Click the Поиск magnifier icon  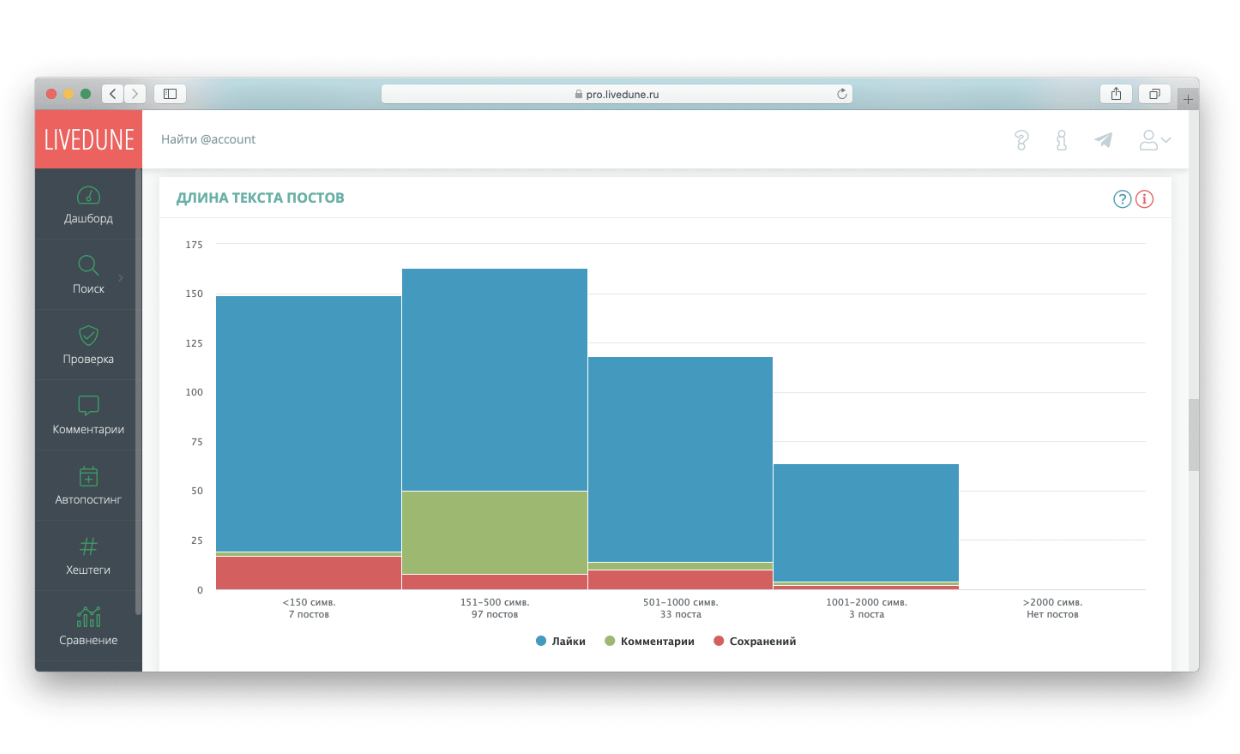point(88,265)
